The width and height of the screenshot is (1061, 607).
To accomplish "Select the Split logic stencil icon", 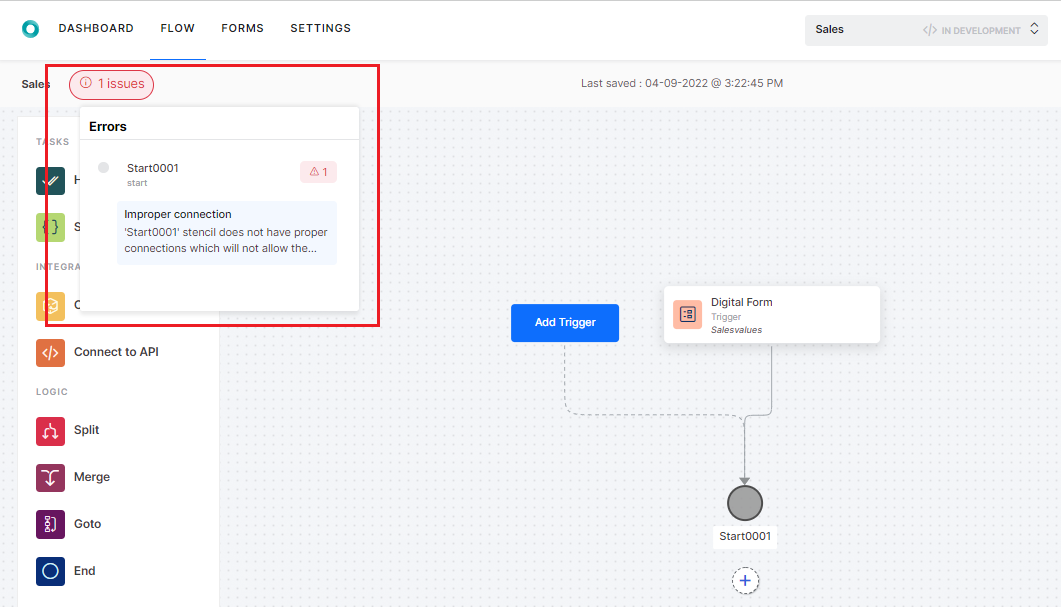I will pos(50,430).
